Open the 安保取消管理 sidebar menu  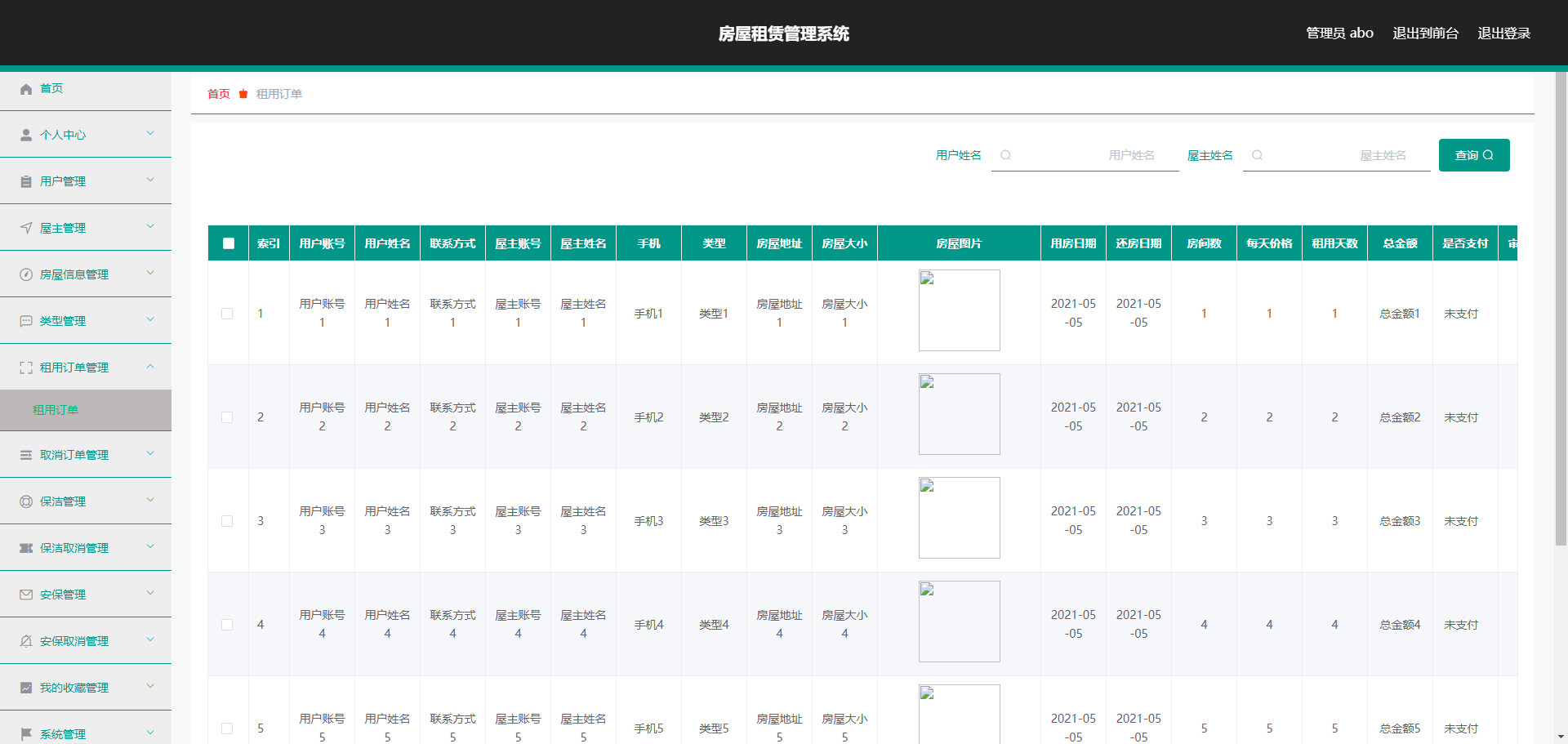pos(86,641)
